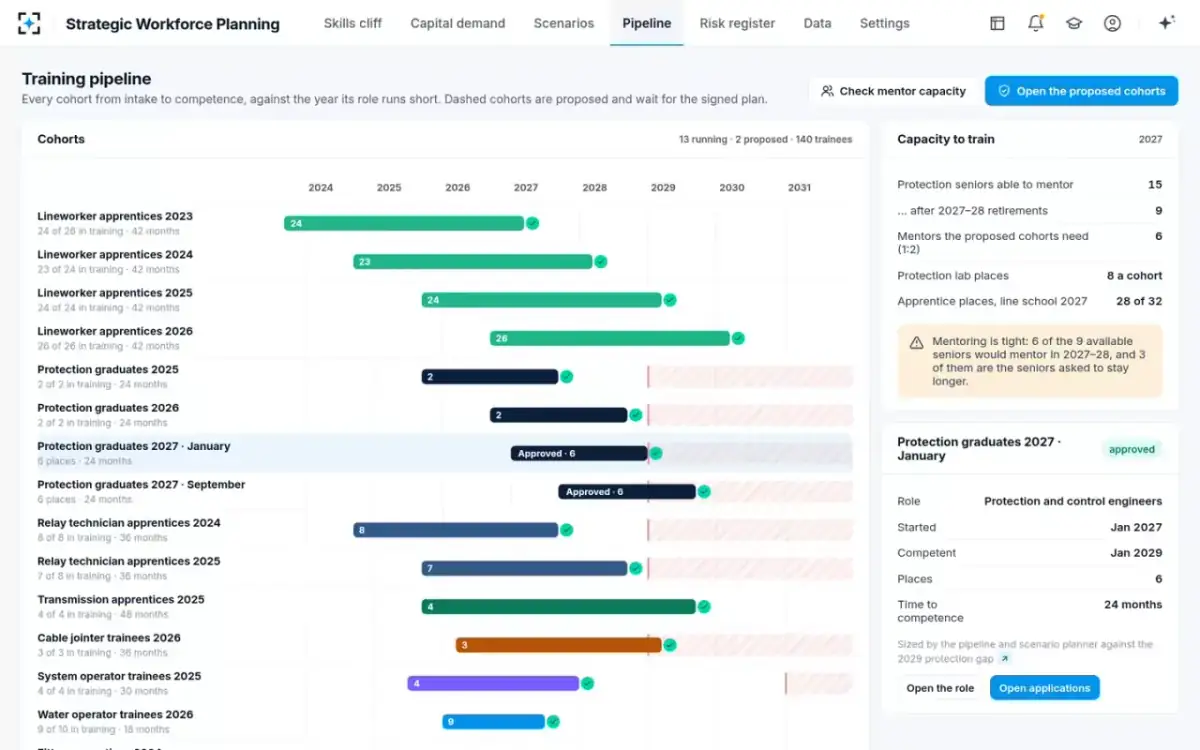Click the completion check of Protection graduates 2027 · September
The width and height of the screenshot is (1200, 750).
[x=704, y=492]
